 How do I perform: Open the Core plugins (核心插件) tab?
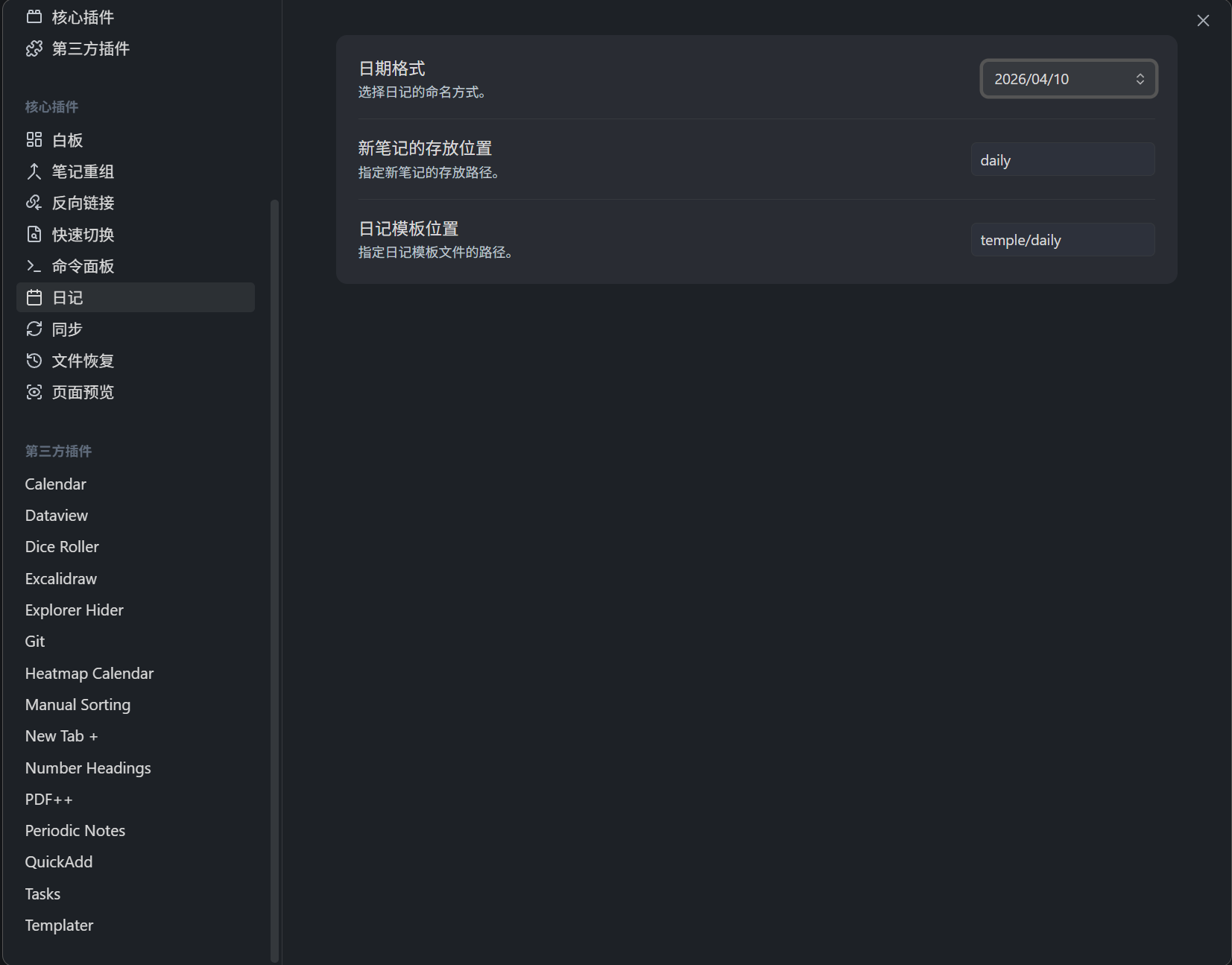click(x=82, y=17)
